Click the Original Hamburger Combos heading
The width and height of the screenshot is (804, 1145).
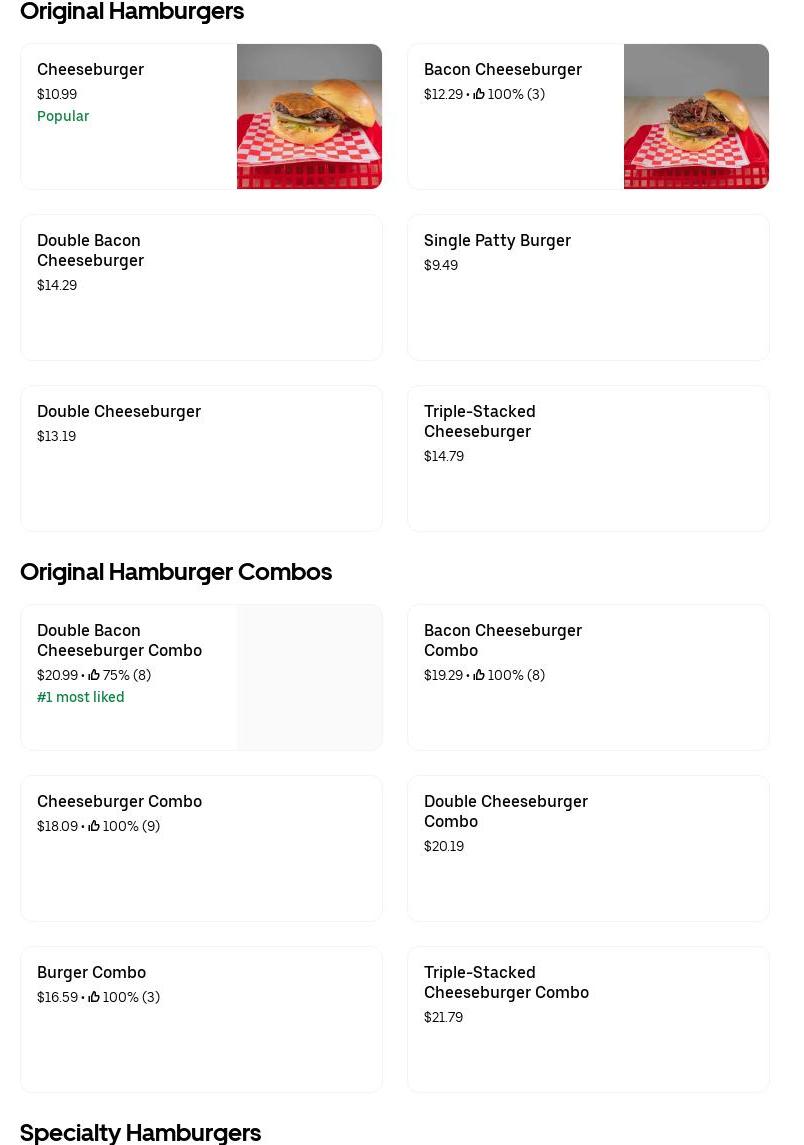[176, 571]
